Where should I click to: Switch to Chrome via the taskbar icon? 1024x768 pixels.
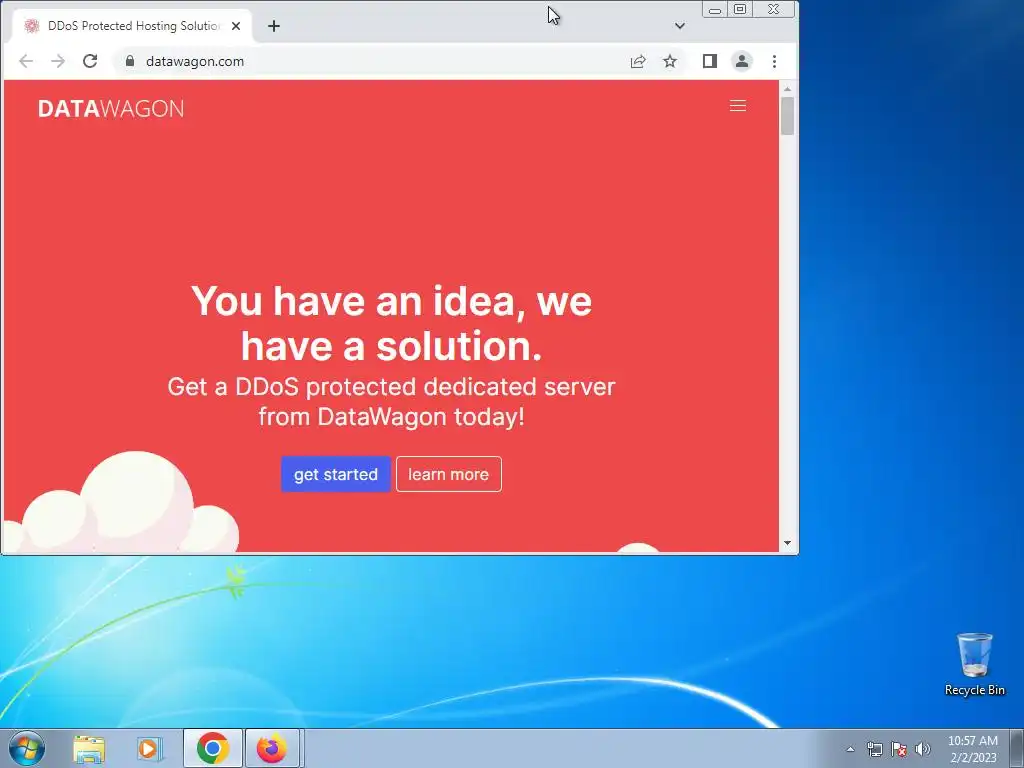pos(213,748)
